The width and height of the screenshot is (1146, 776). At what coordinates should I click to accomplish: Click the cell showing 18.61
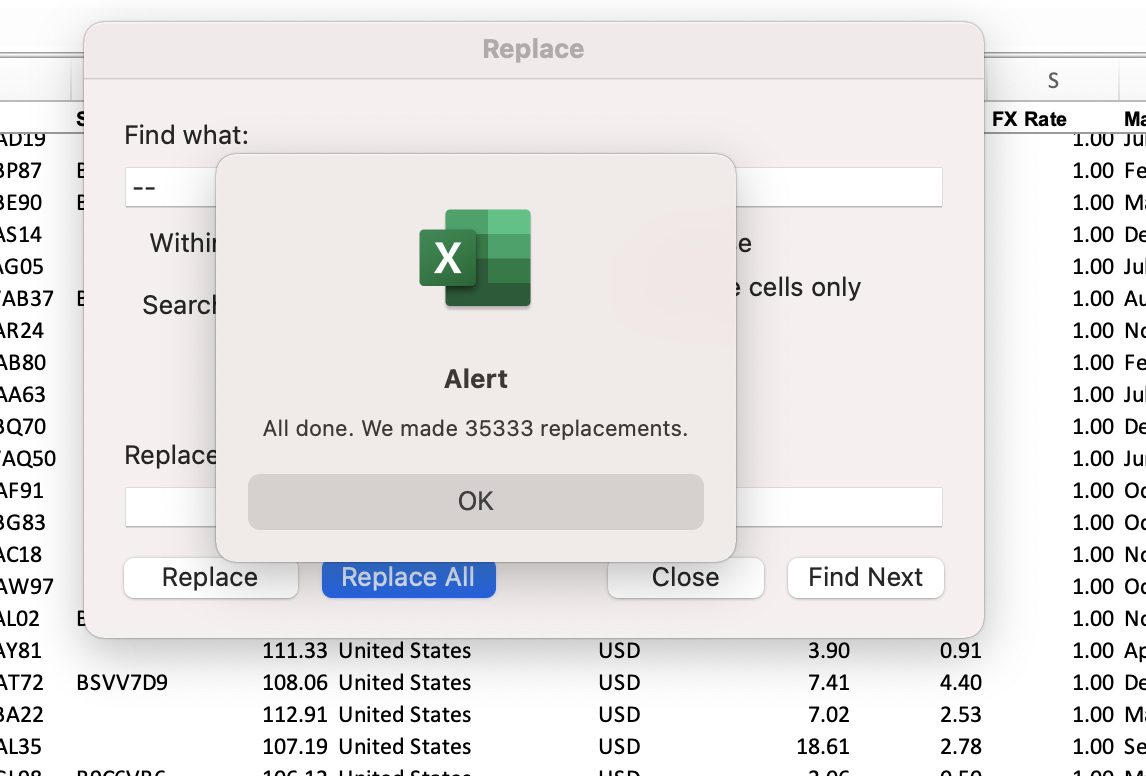tap(828, 747)
